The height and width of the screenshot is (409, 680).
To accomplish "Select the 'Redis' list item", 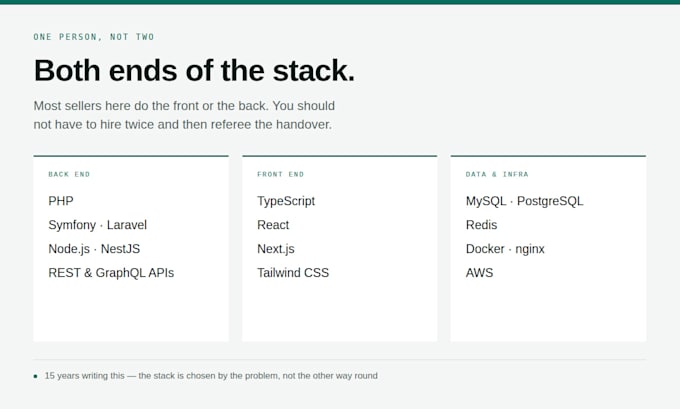I will pyautogui.click(x=481, y=225).
